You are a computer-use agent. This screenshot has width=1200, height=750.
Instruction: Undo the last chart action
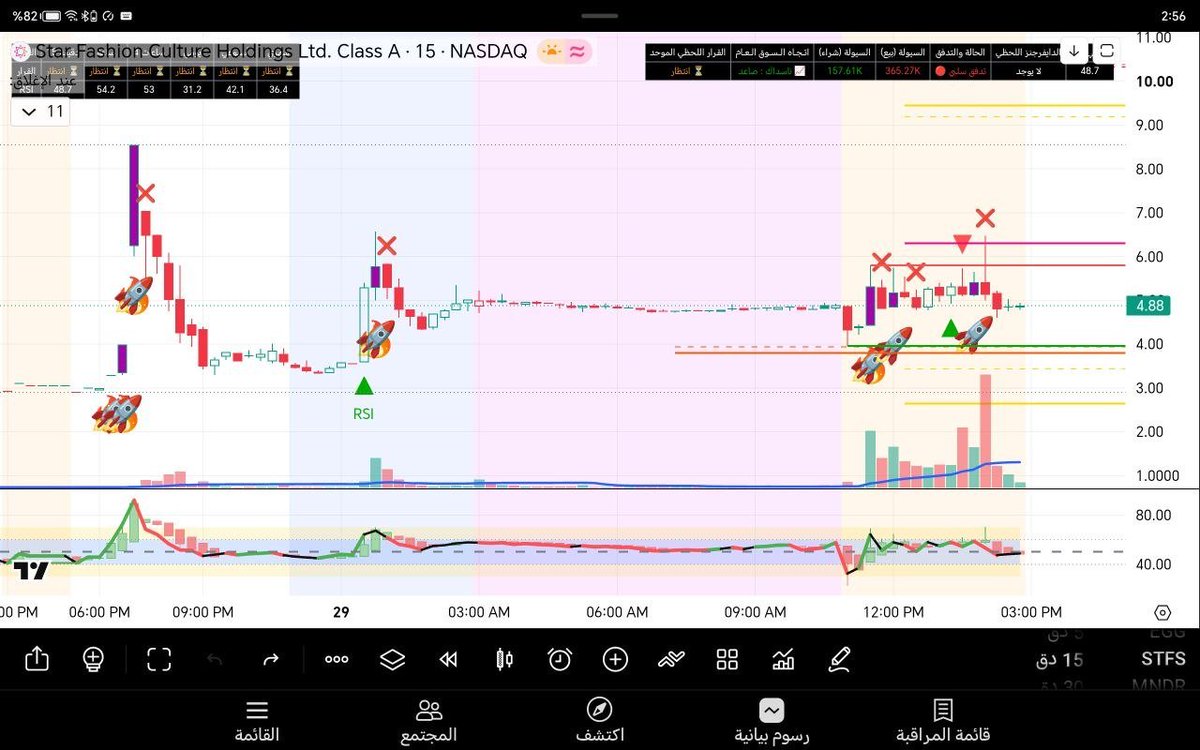215,659
